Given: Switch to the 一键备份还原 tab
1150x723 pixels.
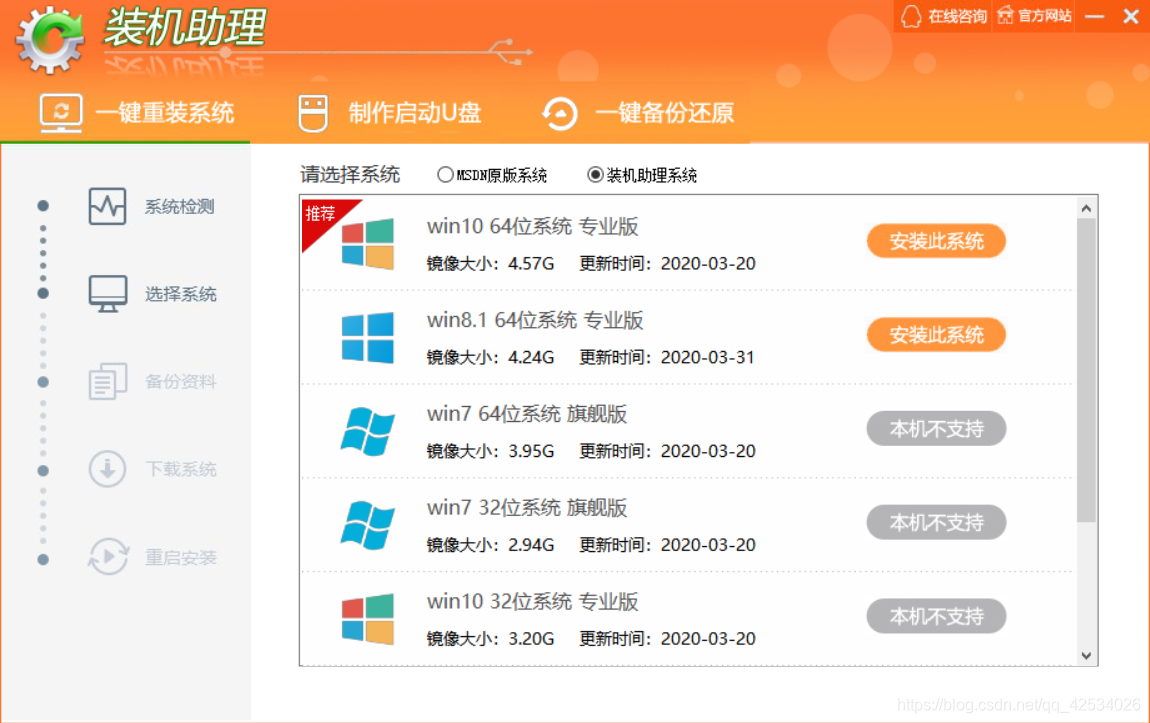Looking at the screenshot, I should coord(637,114).
